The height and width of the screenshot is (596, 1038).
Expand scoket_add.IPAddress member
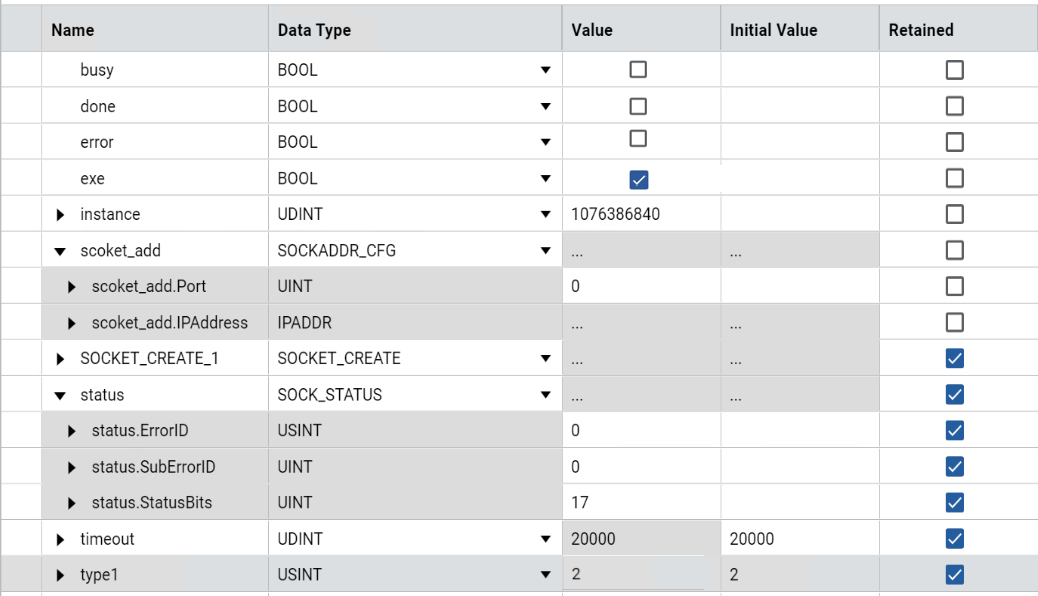pyautogui.click(x=72, y=323)
